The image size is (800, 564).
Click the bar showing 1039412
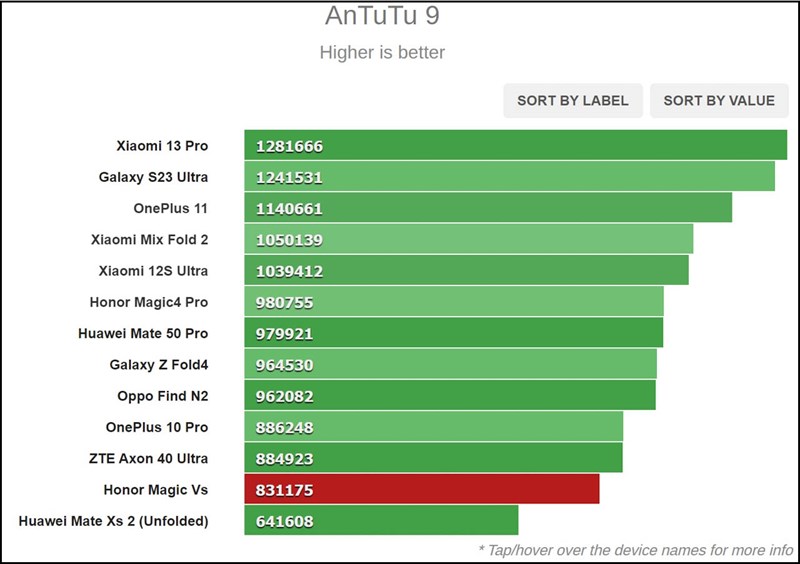click(466, 270)
